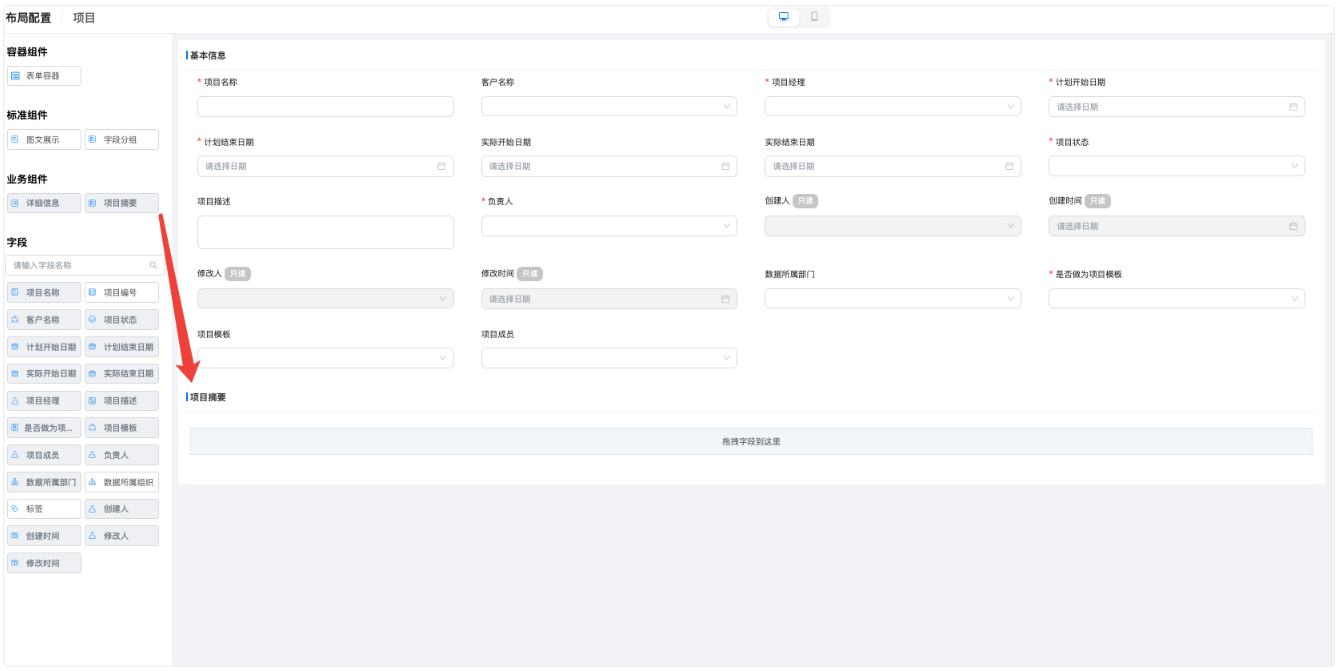Click the 基本信息 section header
Image resolution: width=1339 pixels, height=671 pixels.
tap(208, 56)
